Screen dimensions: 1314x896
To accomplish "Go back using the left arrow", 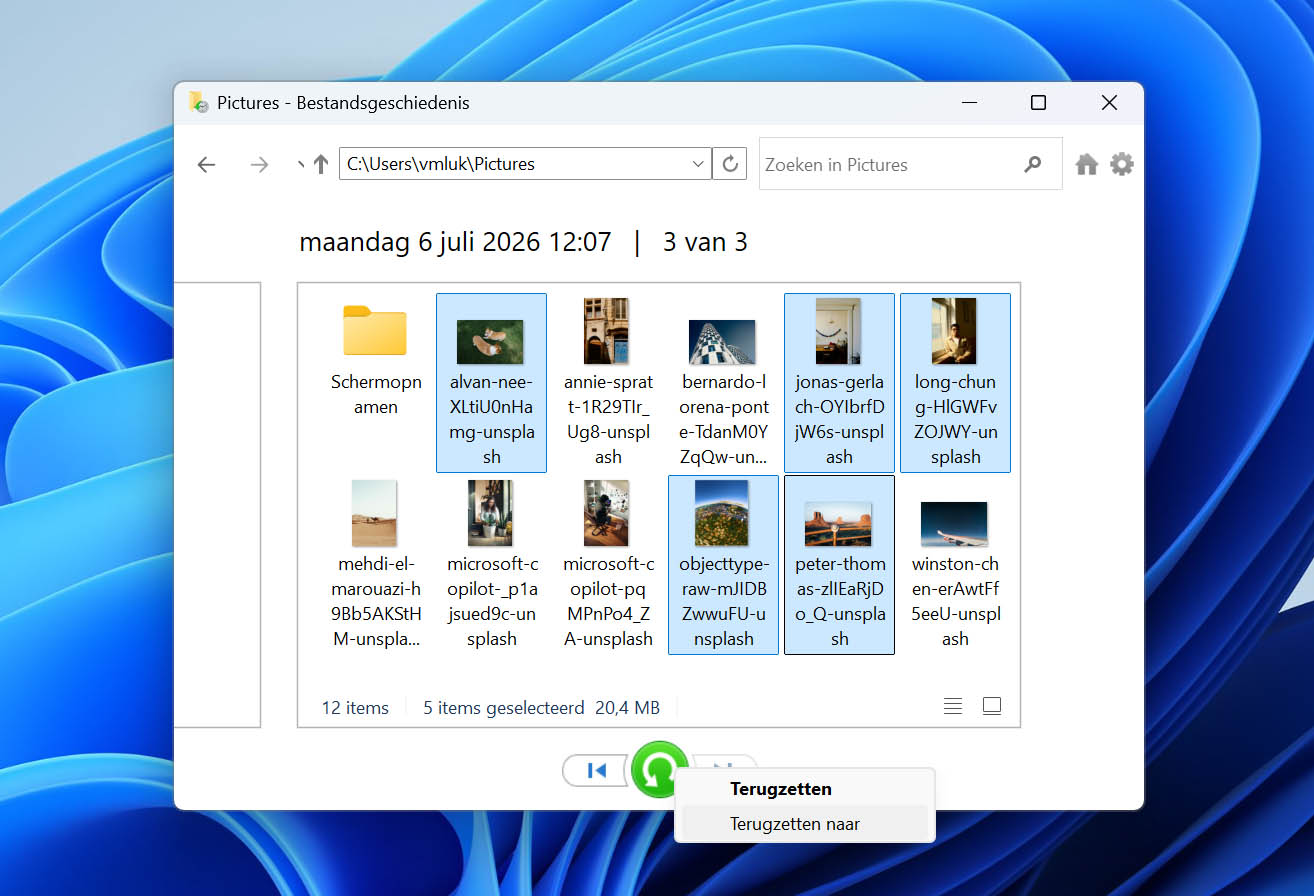I will click(207, 165).
